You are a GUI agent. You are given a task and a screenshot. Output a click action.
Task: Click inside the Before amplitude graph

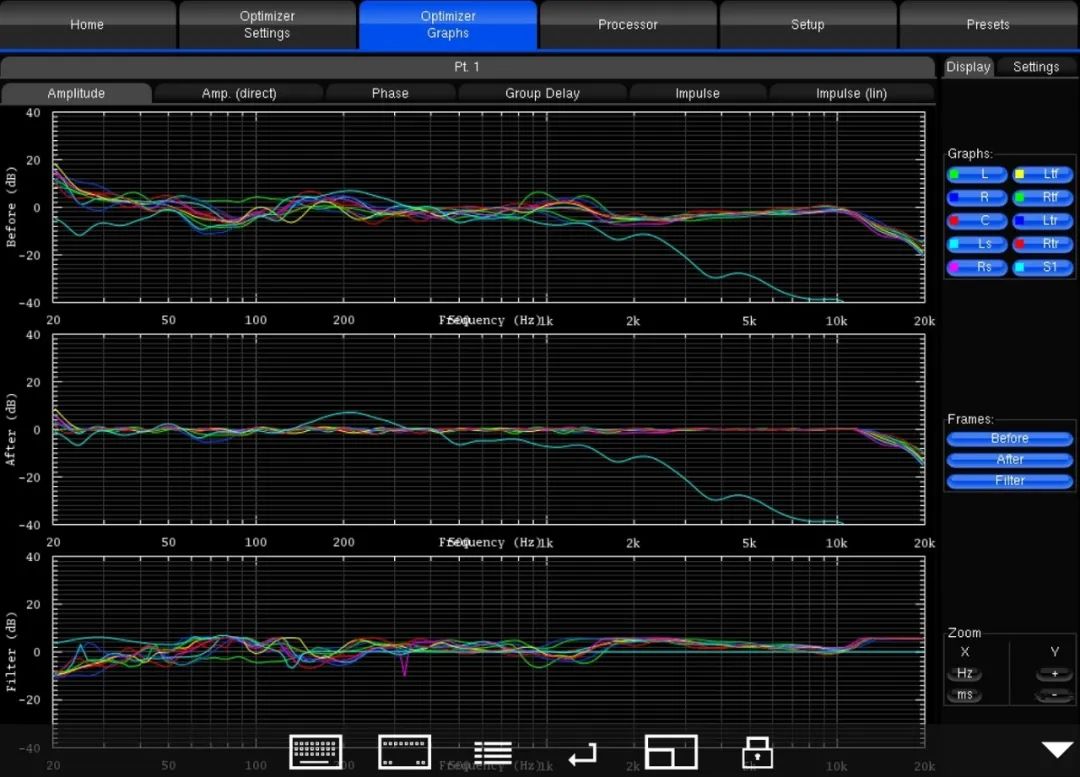(489, 207)
